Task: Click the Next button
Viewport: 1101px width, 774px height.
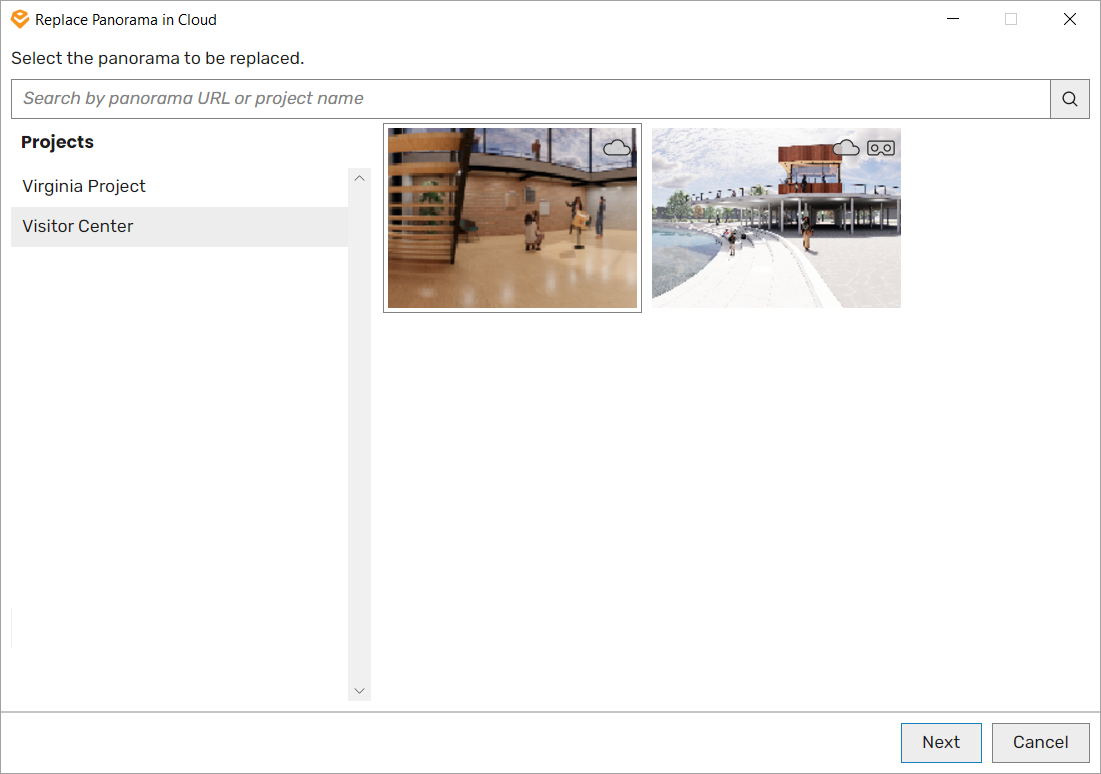Action: [x=941, y=742]
